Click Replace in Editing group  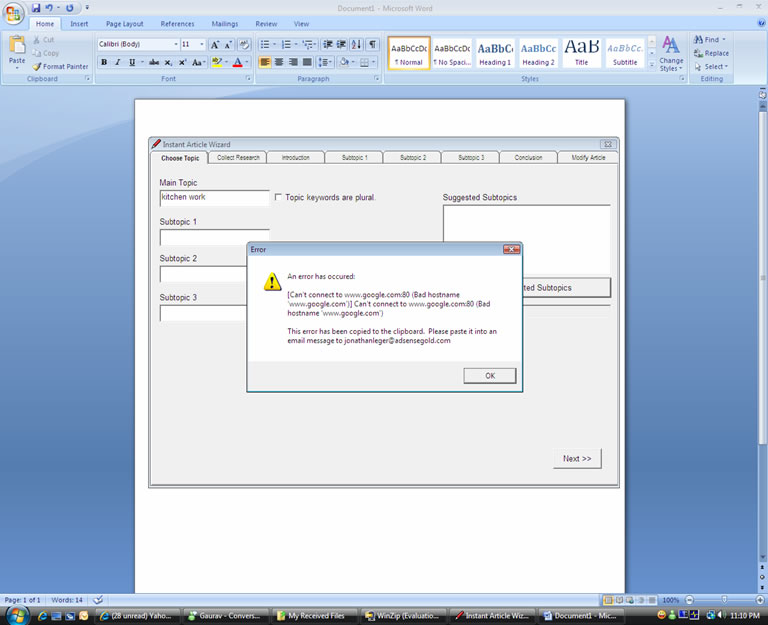click(712, 53)
